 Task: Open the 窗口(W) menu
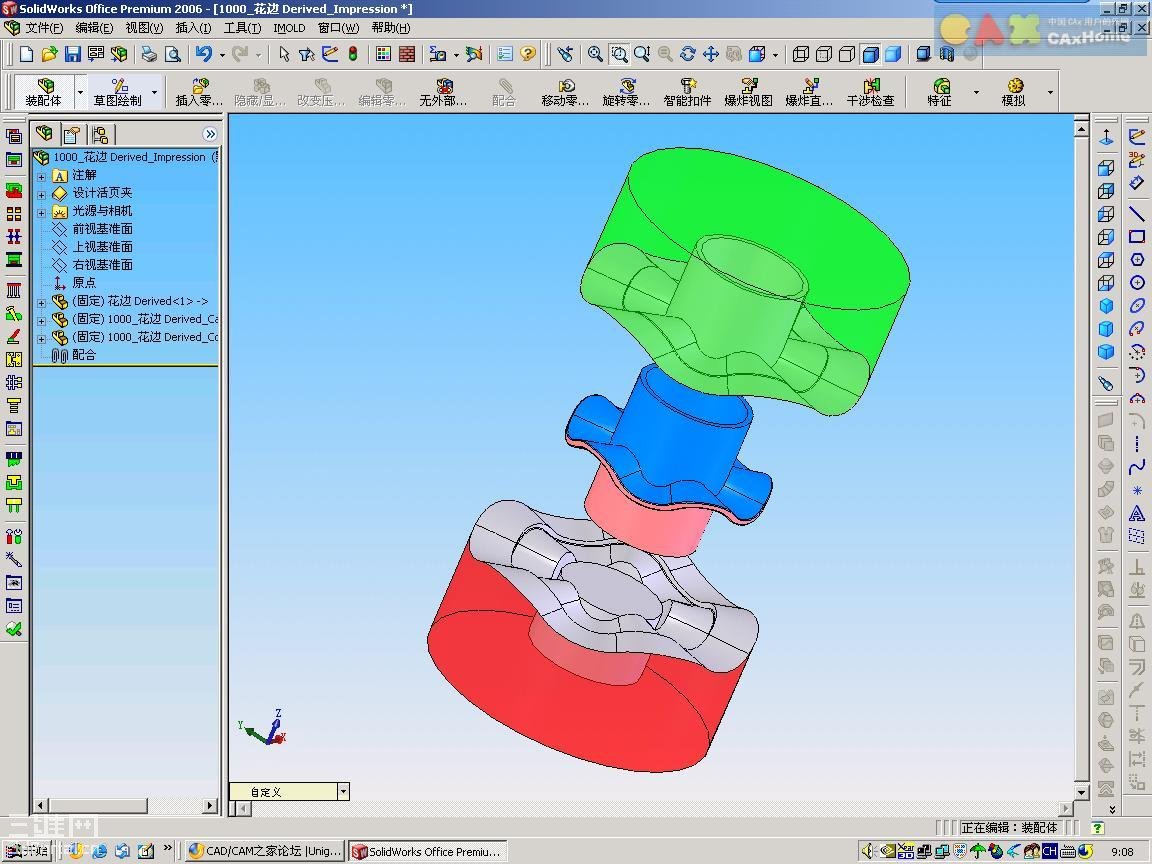339,28
